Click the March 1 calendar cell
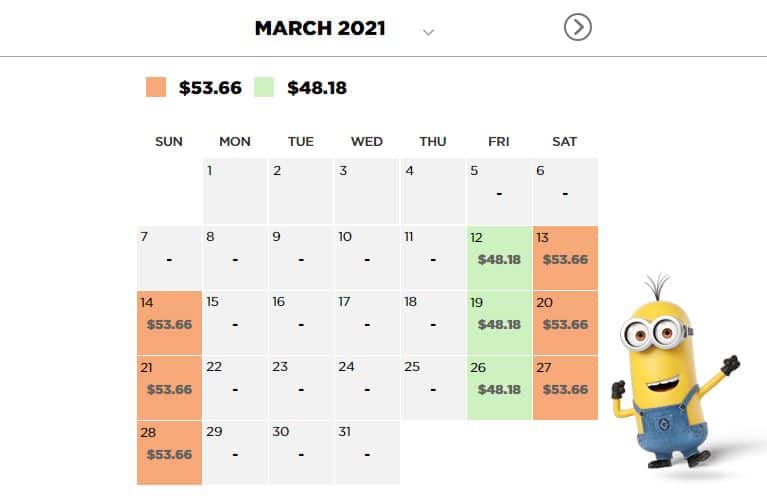The image size is (767, 503). pyautogui.click(x=235, y=191)
